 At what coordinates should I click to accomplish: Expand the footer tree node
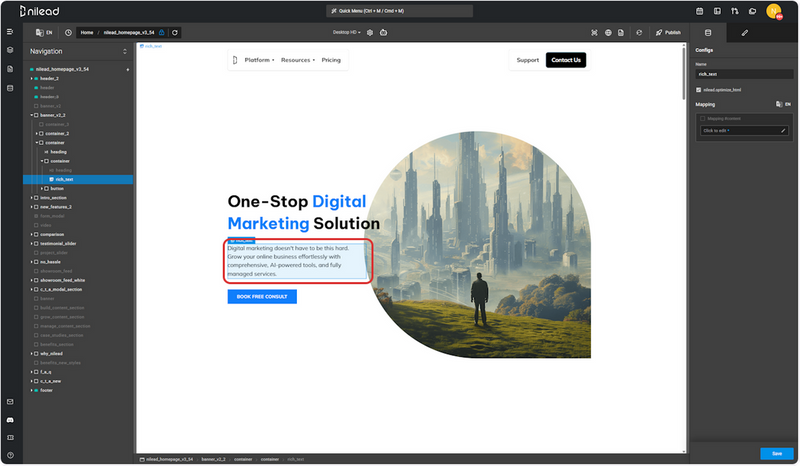click(x=32, y=390)
